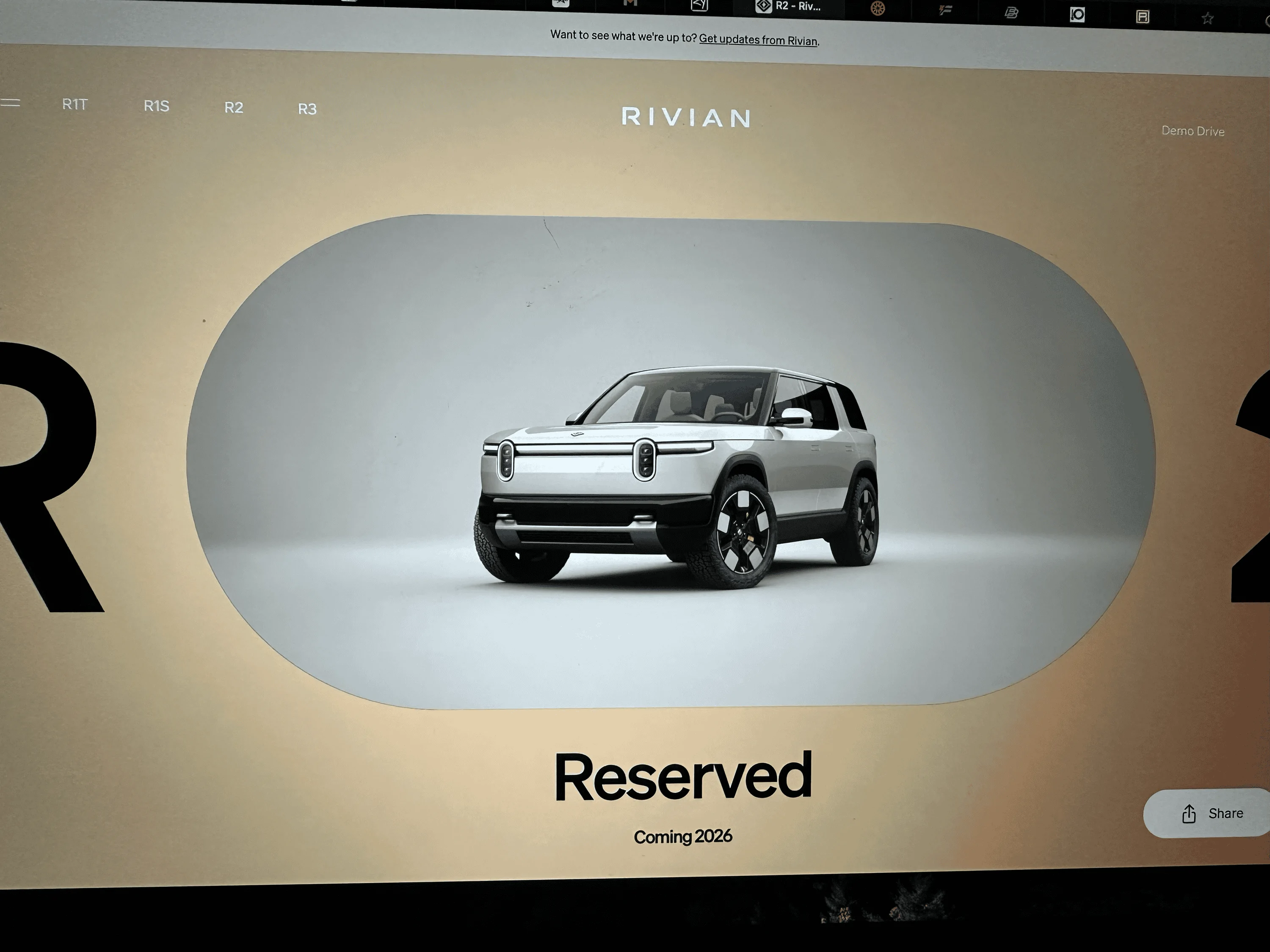The width and height of the screenshot is (1270, 952).
Task: Open the R1T vehicle page
Action: tap(75, 105)
